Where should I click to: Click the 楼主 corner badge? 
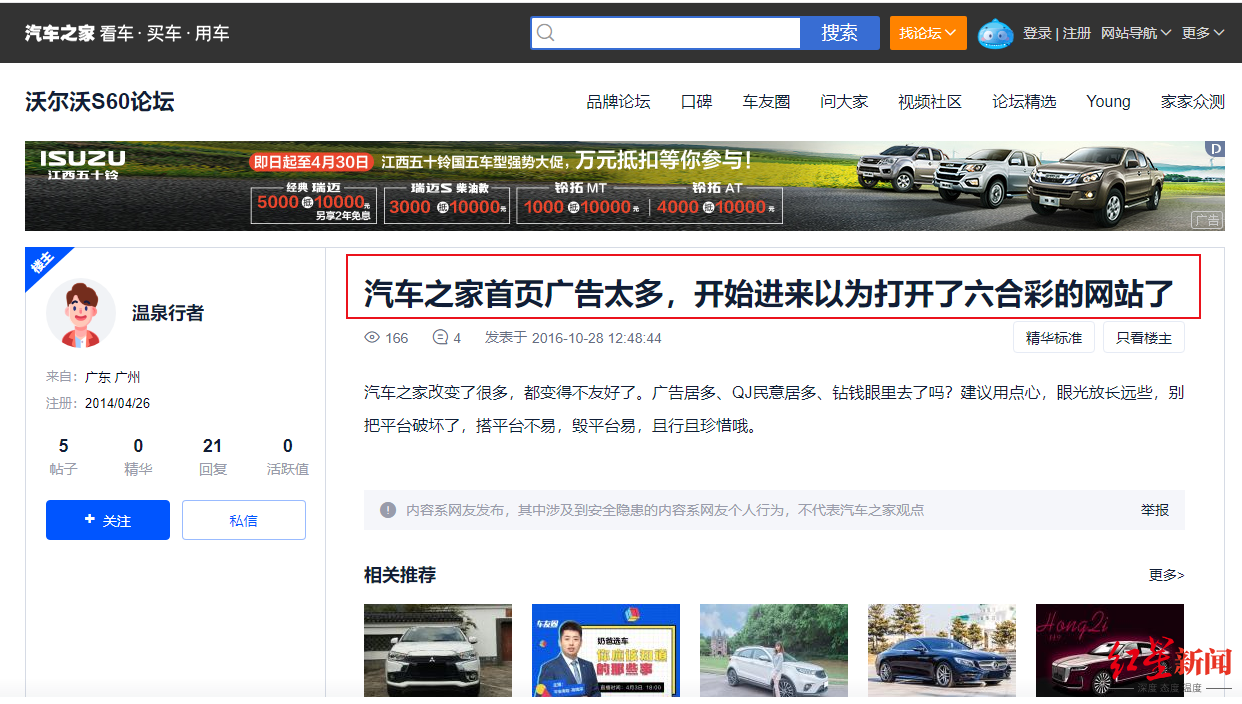click(42, 265)
